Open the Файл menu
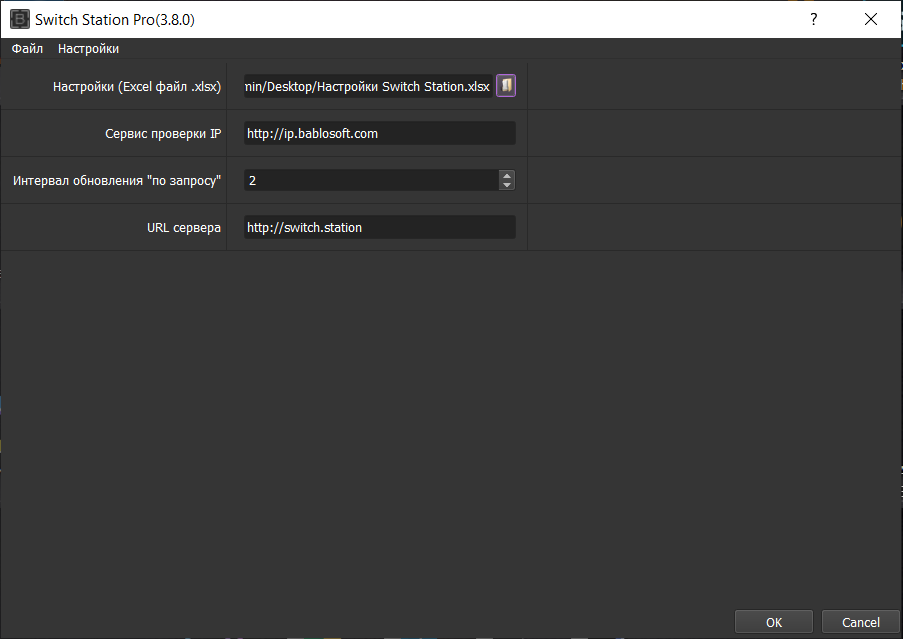The image size is (903, 639). tap(27, 49)
